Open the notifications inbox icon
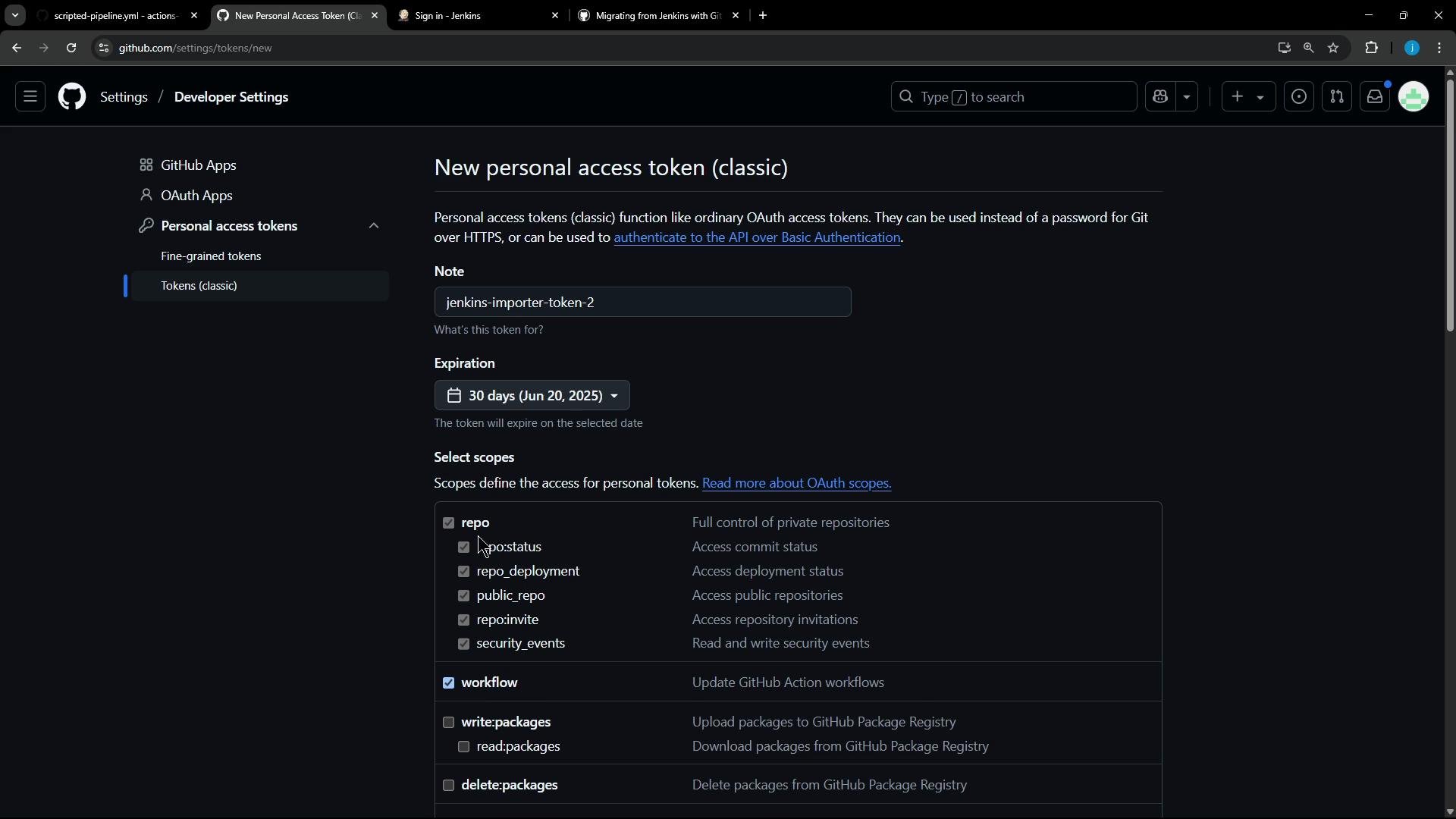This screenshot has width=1456, height=819. (1375, 97)
